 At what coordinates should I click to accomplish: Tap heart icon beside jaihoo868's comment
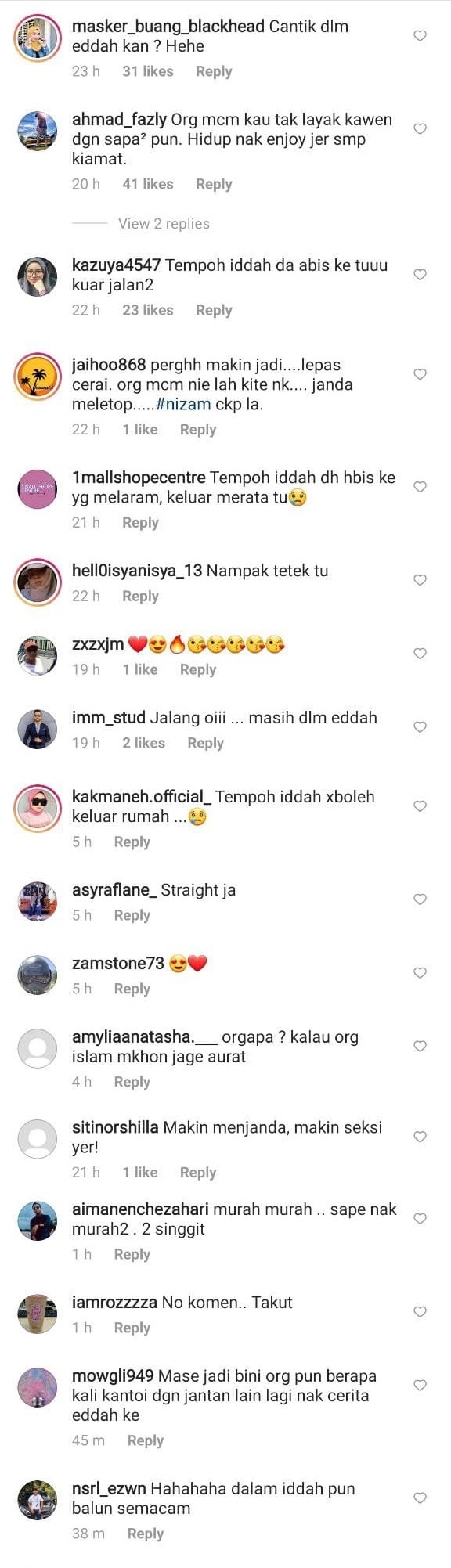coord(420,374)
